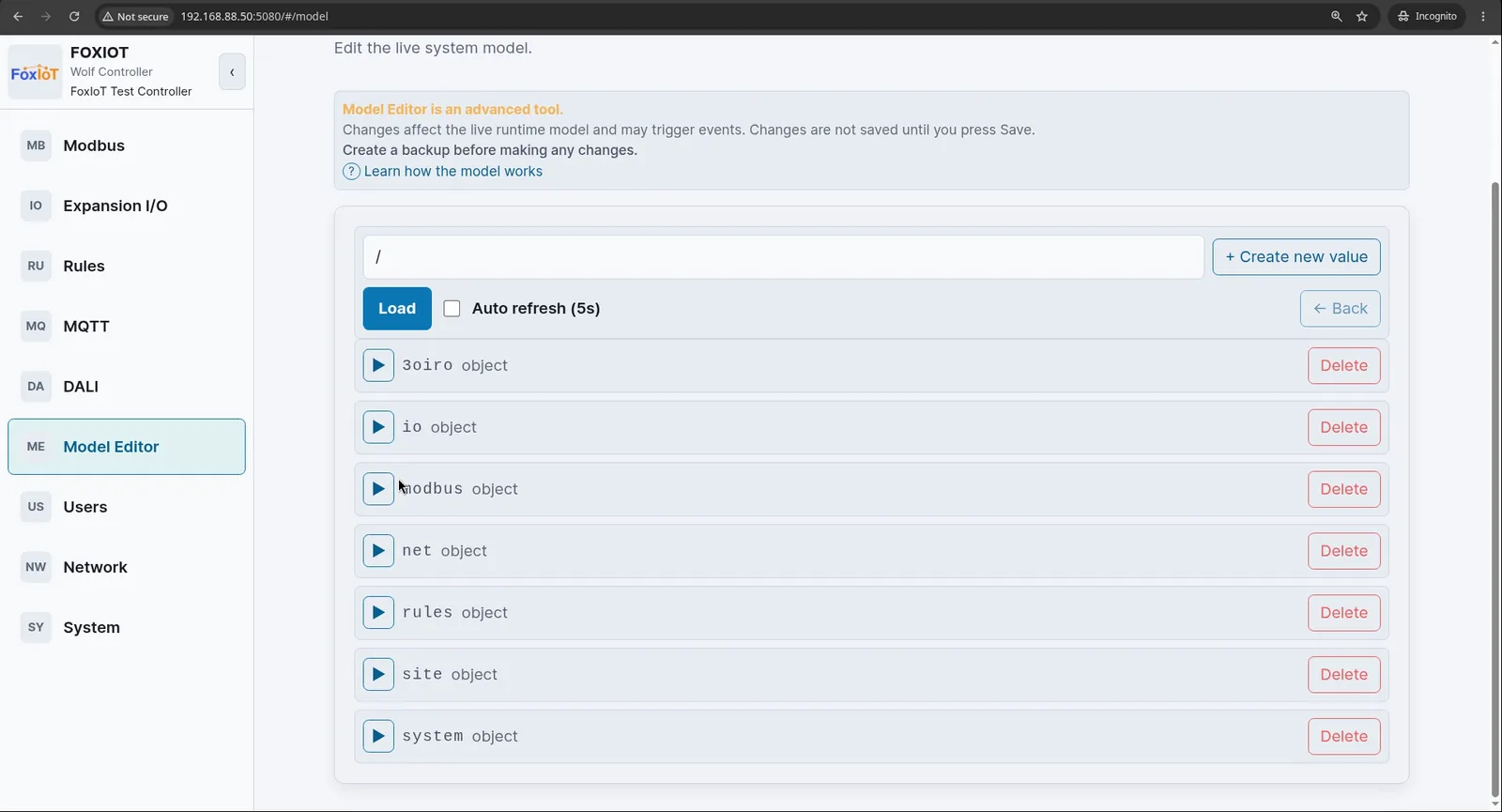1502x812 pixels.
Task: Collapse the sidebar with the chevron button
Action: pos(232,72)
